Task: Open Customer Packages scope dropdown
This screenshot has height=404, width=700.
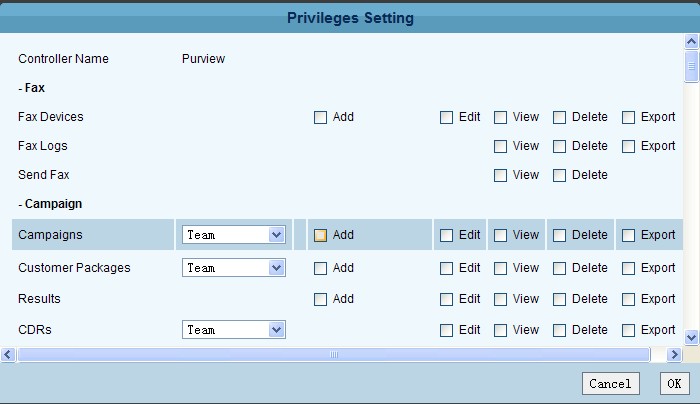Action: (277, 268)
